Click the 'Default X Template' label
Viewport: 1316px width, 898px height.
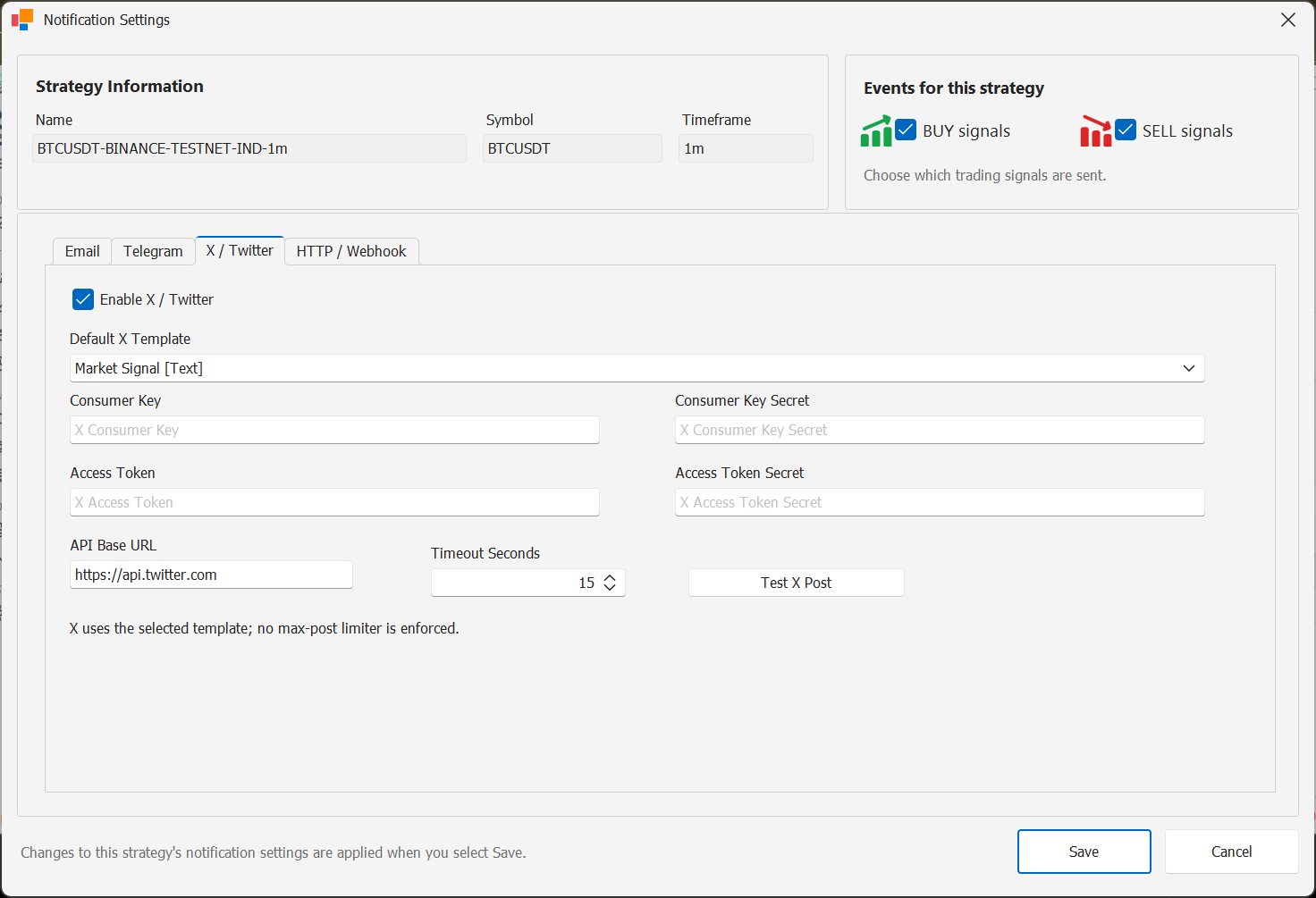(x=131, y=339)
